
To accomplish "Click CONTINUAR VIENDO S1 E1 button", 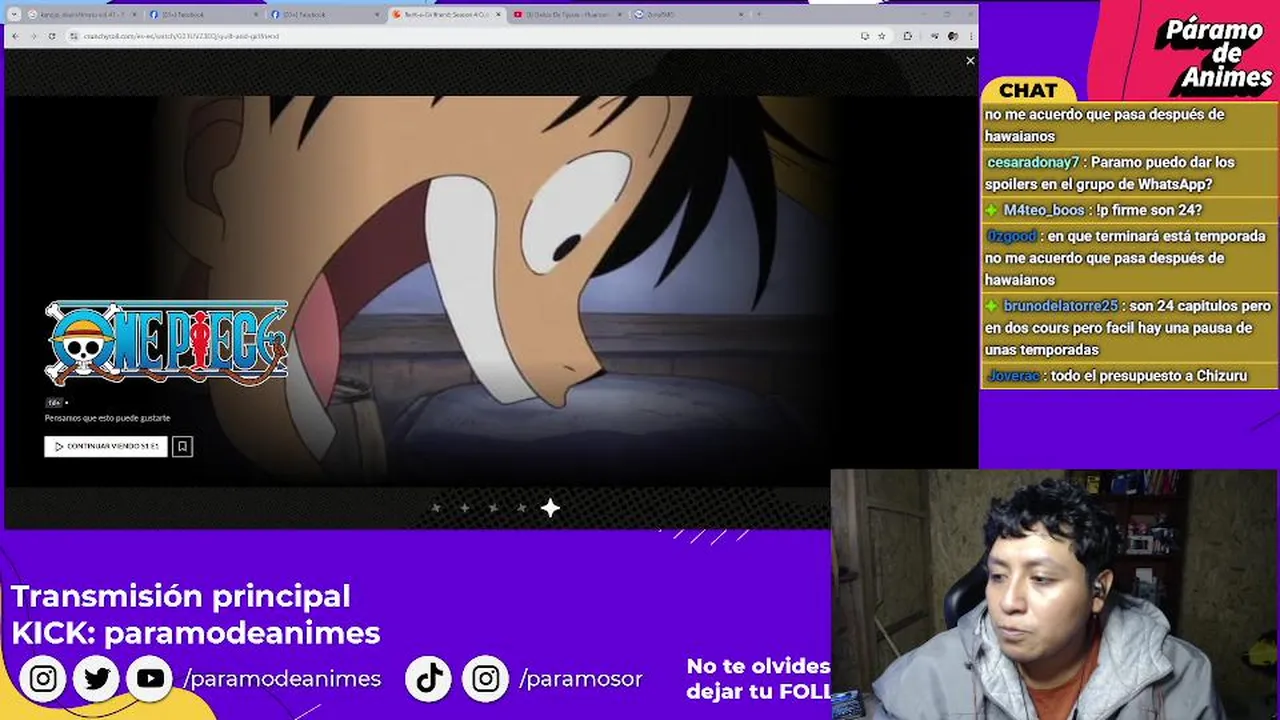I will click(106, 446).
